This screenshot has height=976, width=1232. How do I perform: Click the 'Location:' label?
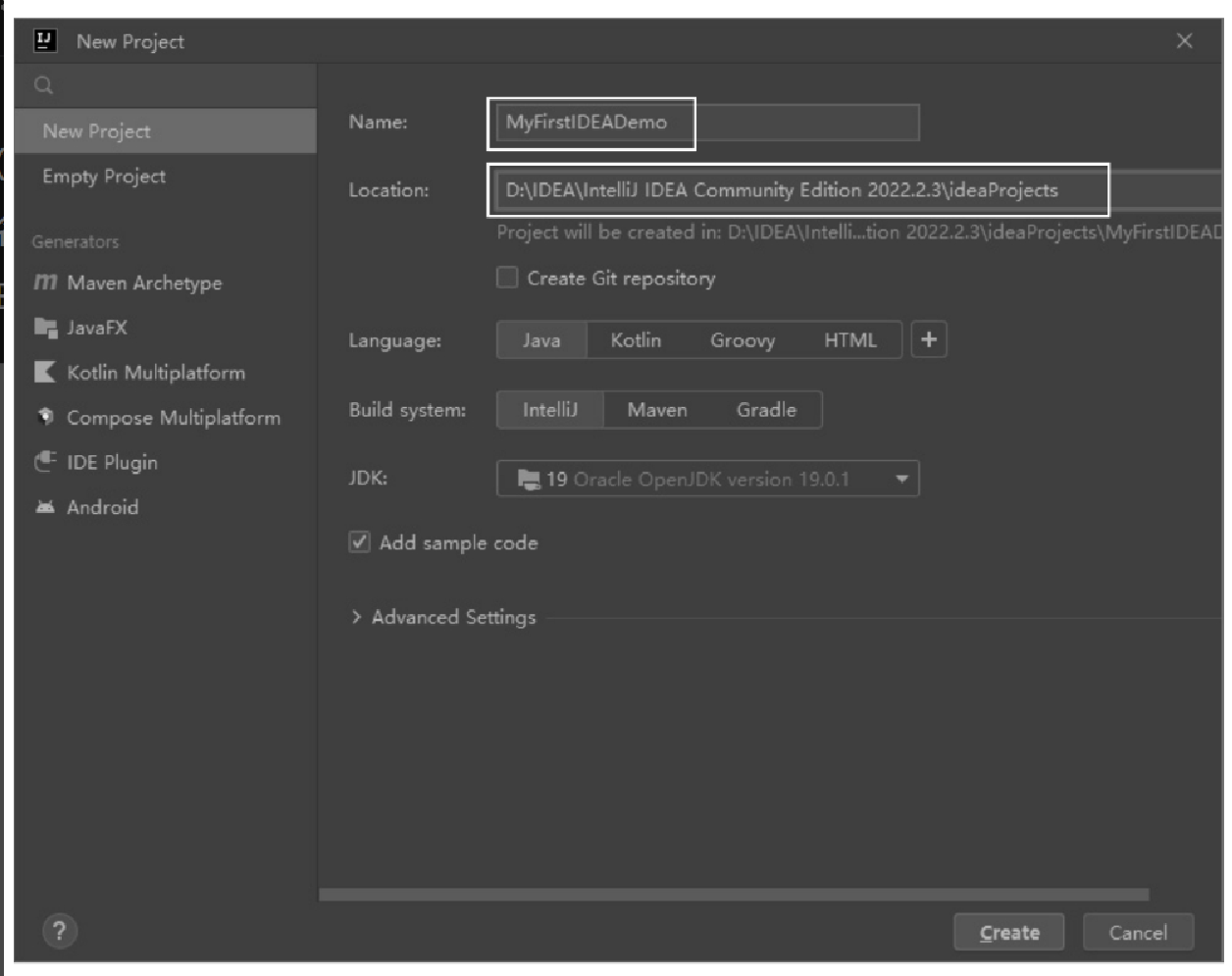[x=388, y=190]
